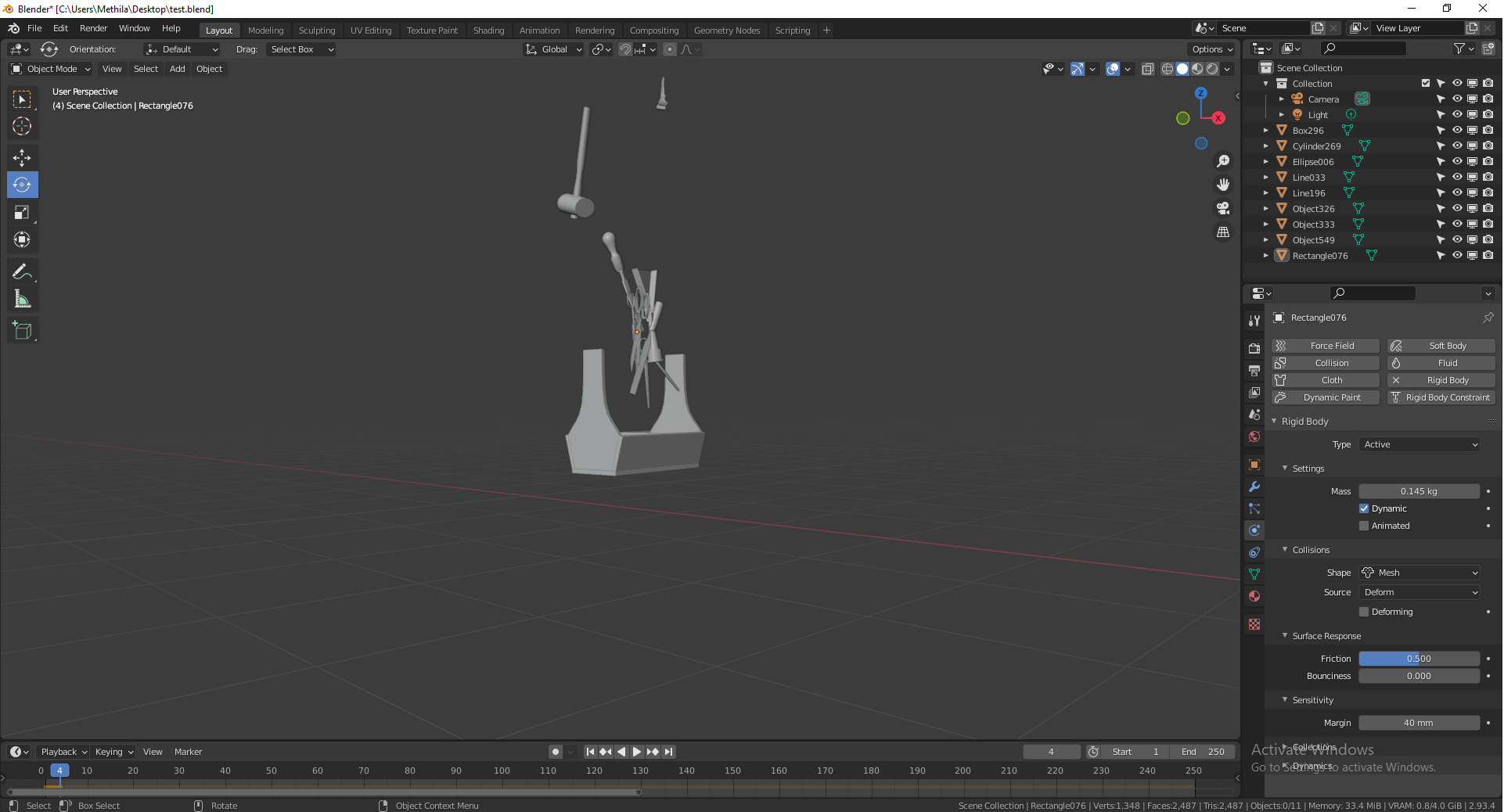The image size is (1504, 812).
Task: Switch to Rendered viewport shading
Action: coord(1212,69)
